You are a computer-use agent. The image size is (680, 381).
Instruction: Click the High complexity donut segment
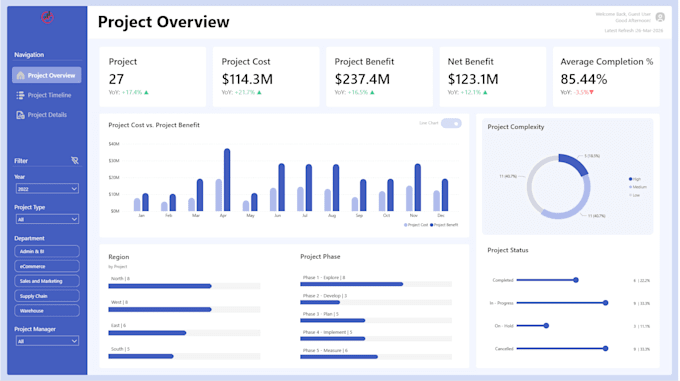(574, 164)
